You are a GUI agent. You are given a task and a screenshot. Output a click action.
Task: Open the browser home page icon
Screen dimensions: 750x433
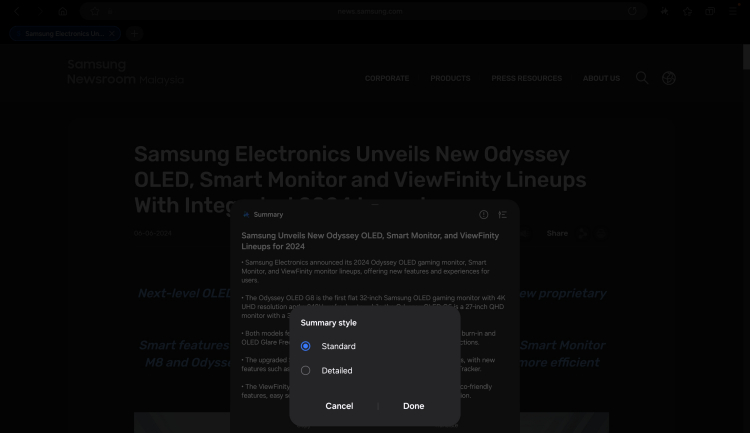63,11
